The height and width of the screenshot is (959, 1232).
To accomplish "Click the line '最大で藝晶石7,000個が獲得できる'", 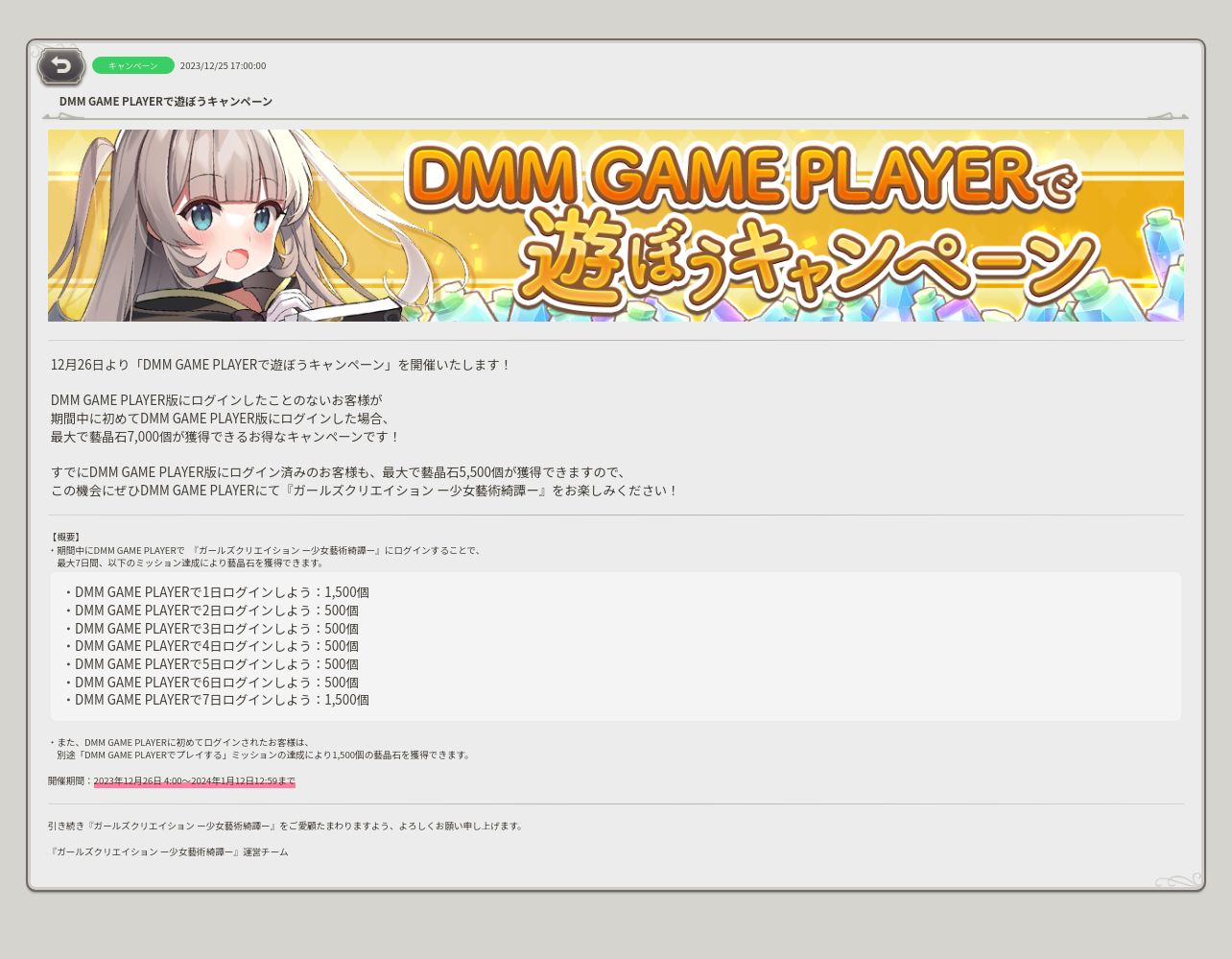I will coord(225,437).
